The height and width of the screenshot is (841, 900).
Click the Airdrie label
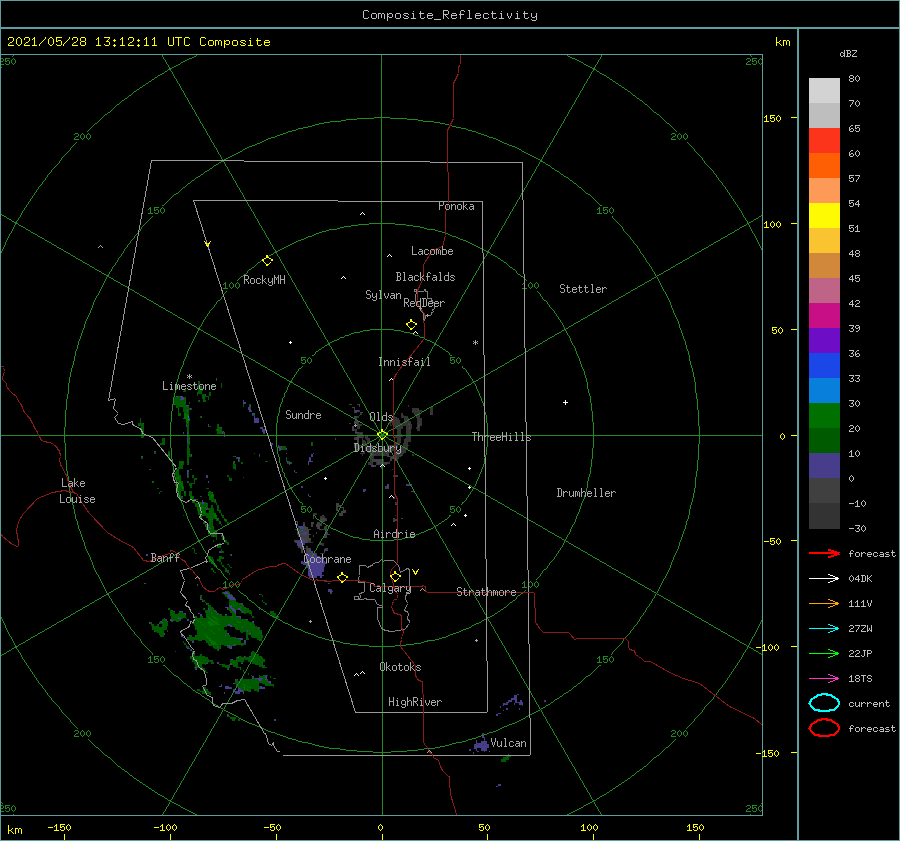tap(394, 534)
